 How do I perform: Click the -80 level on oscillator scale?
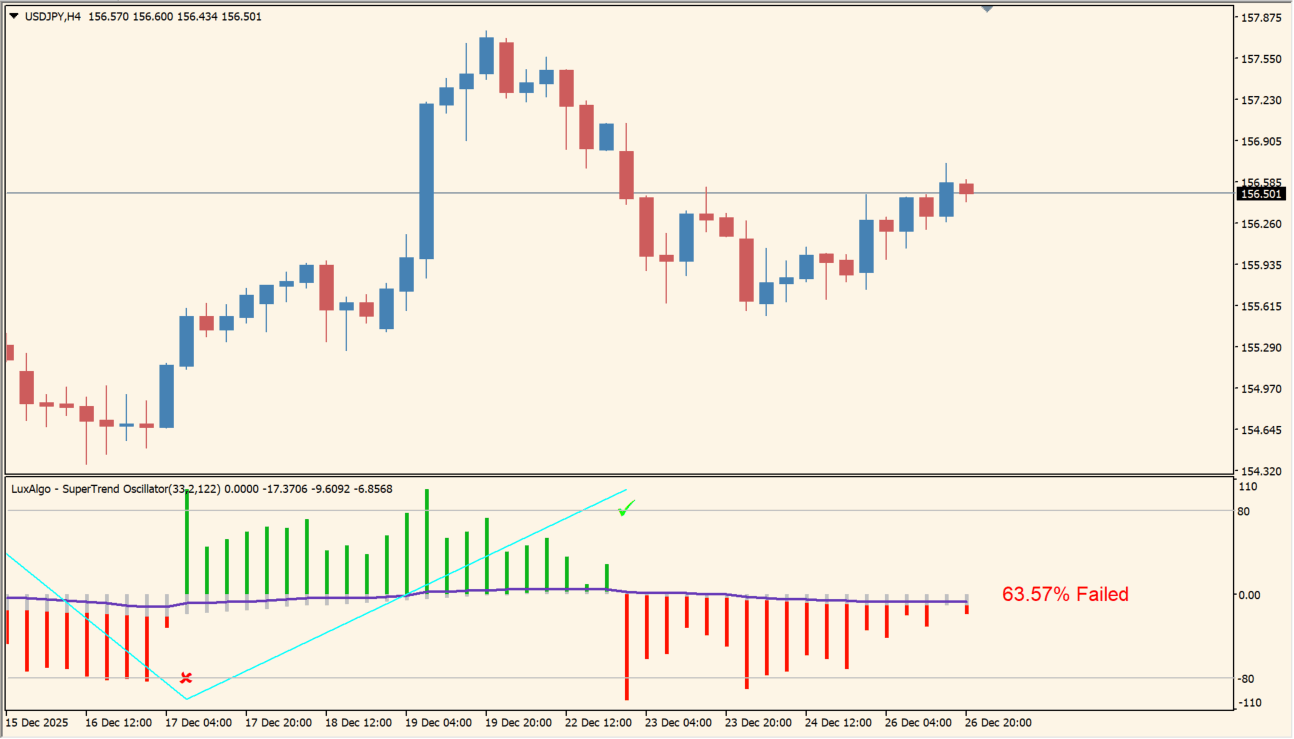click(x=1248, y=679)
